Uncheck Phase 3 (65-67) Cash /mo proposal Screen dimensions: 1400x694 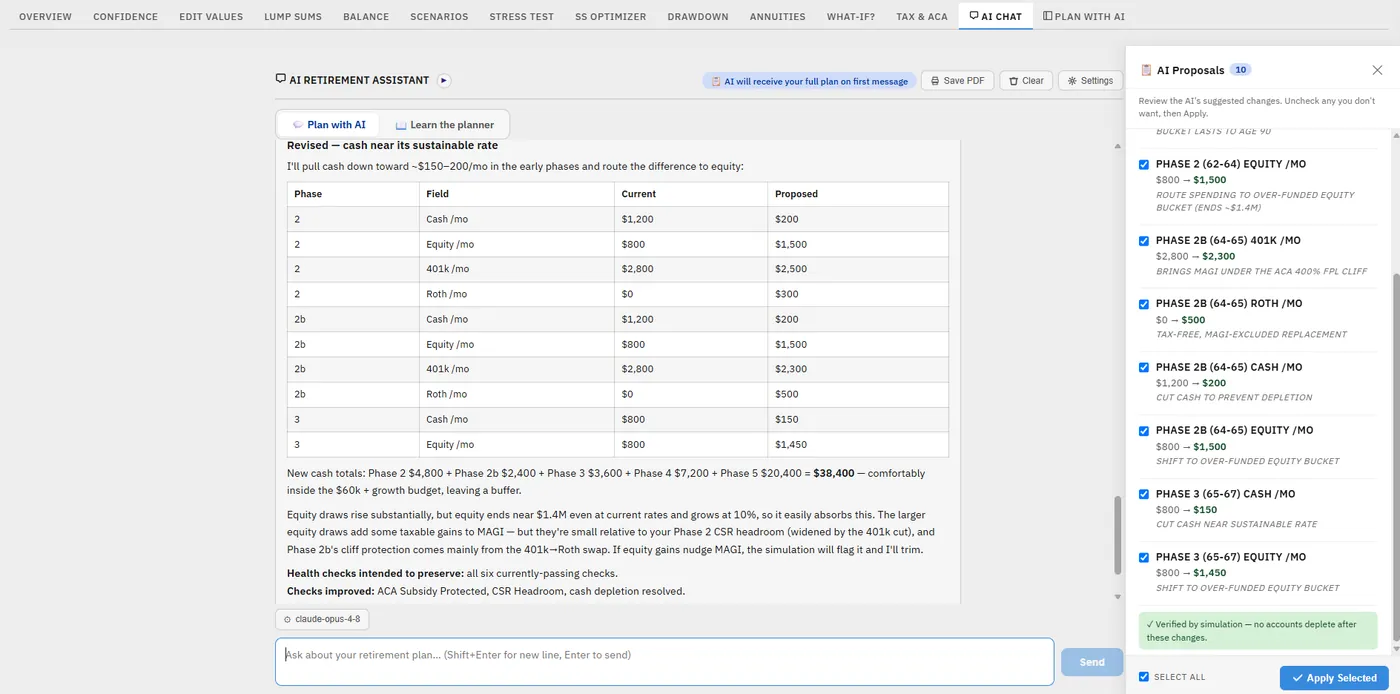coord(1144,494)
